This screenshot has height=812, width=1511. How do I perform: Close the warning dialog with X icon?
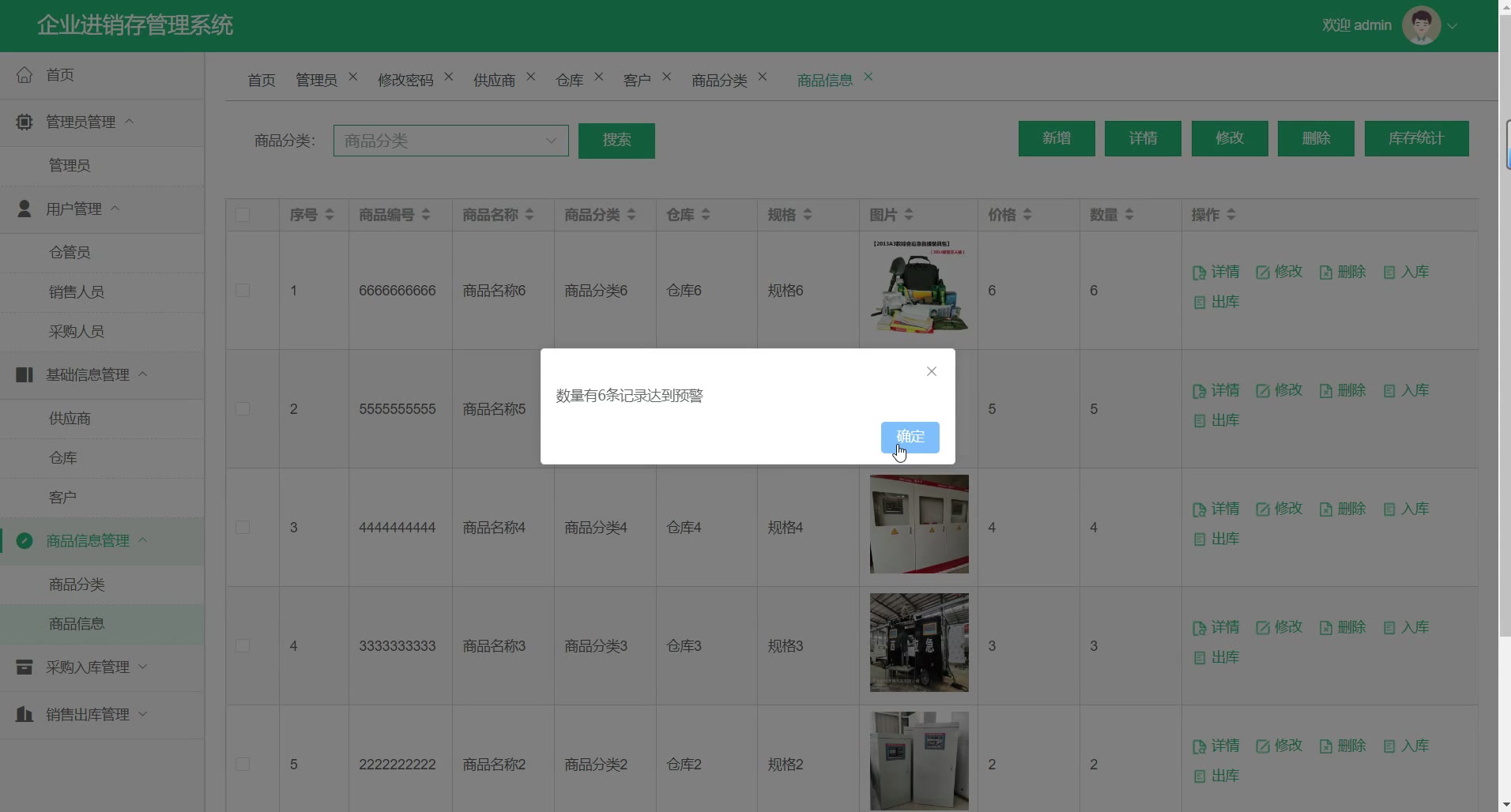point(931,372)
